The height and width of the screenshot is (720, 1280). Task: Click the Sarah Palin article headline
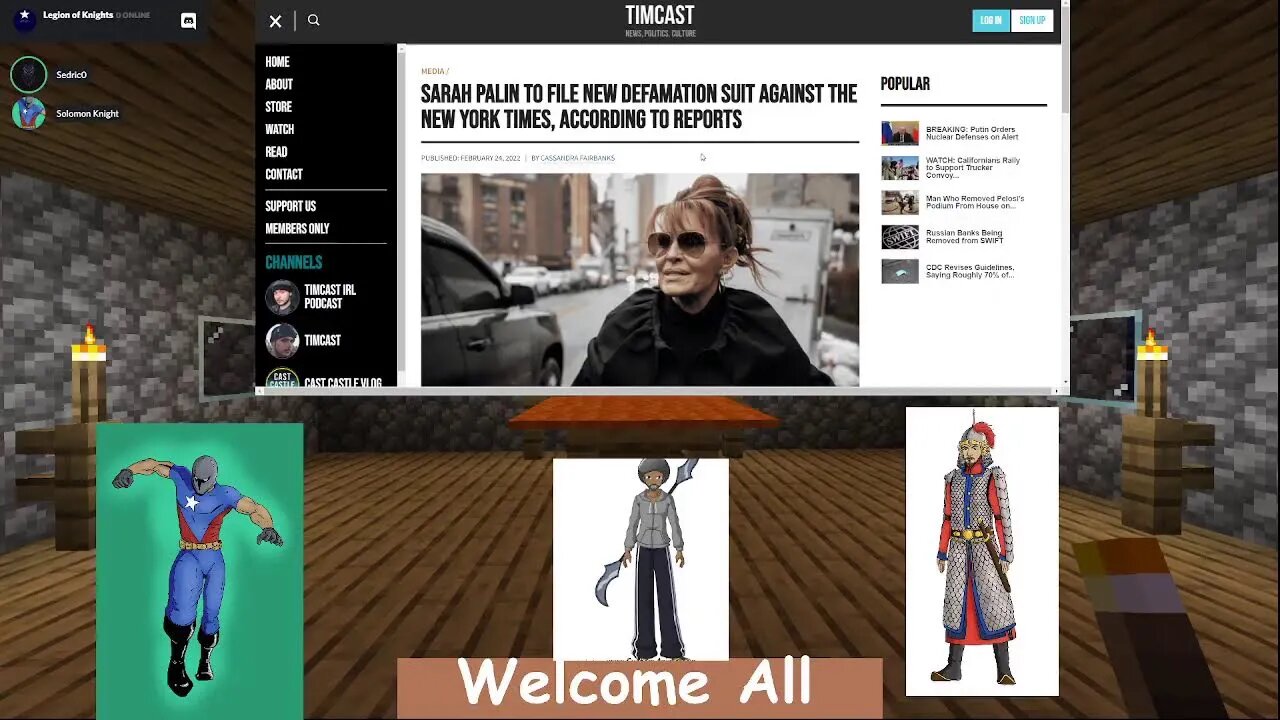tap(639, 107)
